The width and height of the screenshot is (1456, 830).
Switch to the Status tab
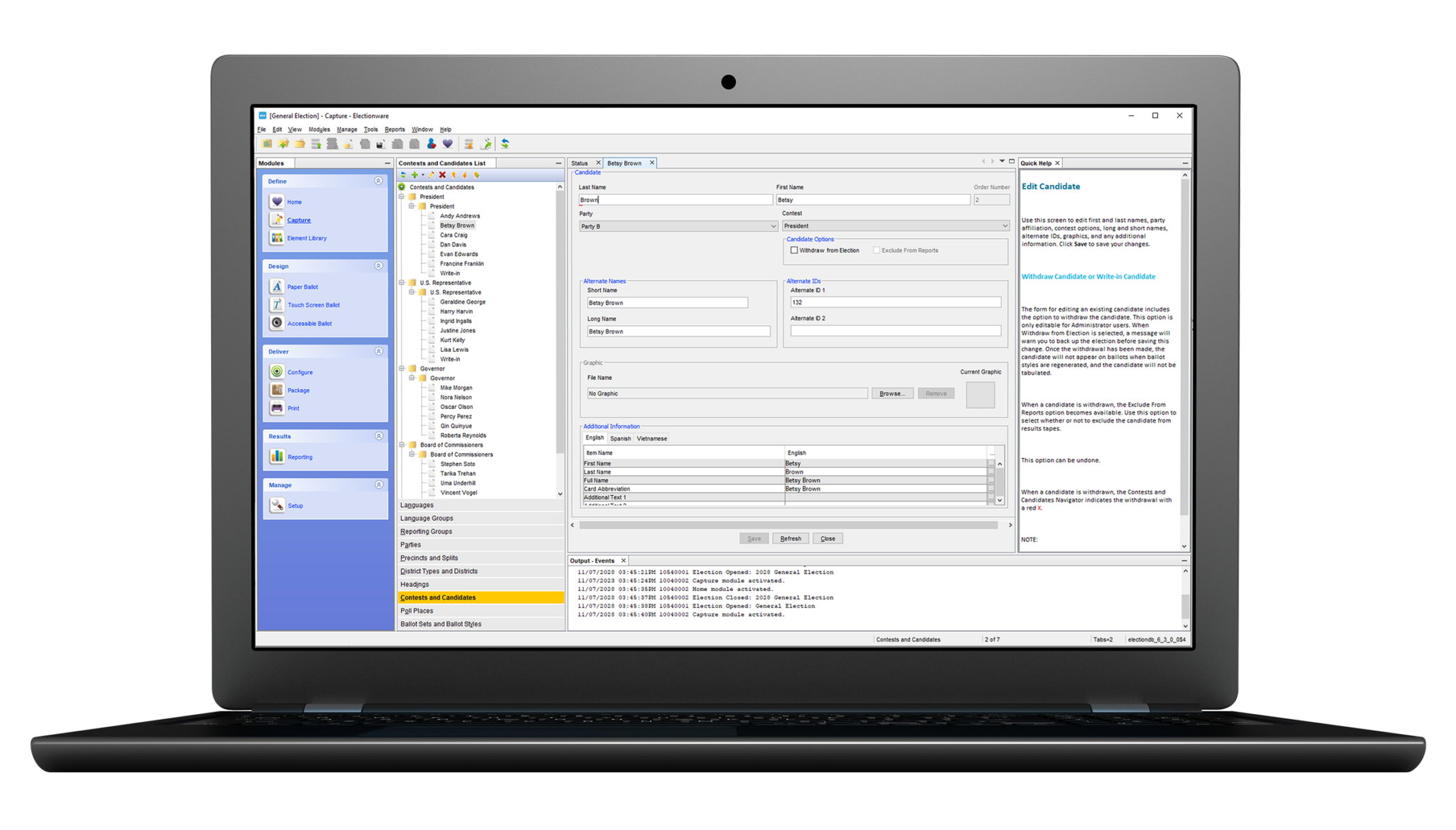point(581,163)
